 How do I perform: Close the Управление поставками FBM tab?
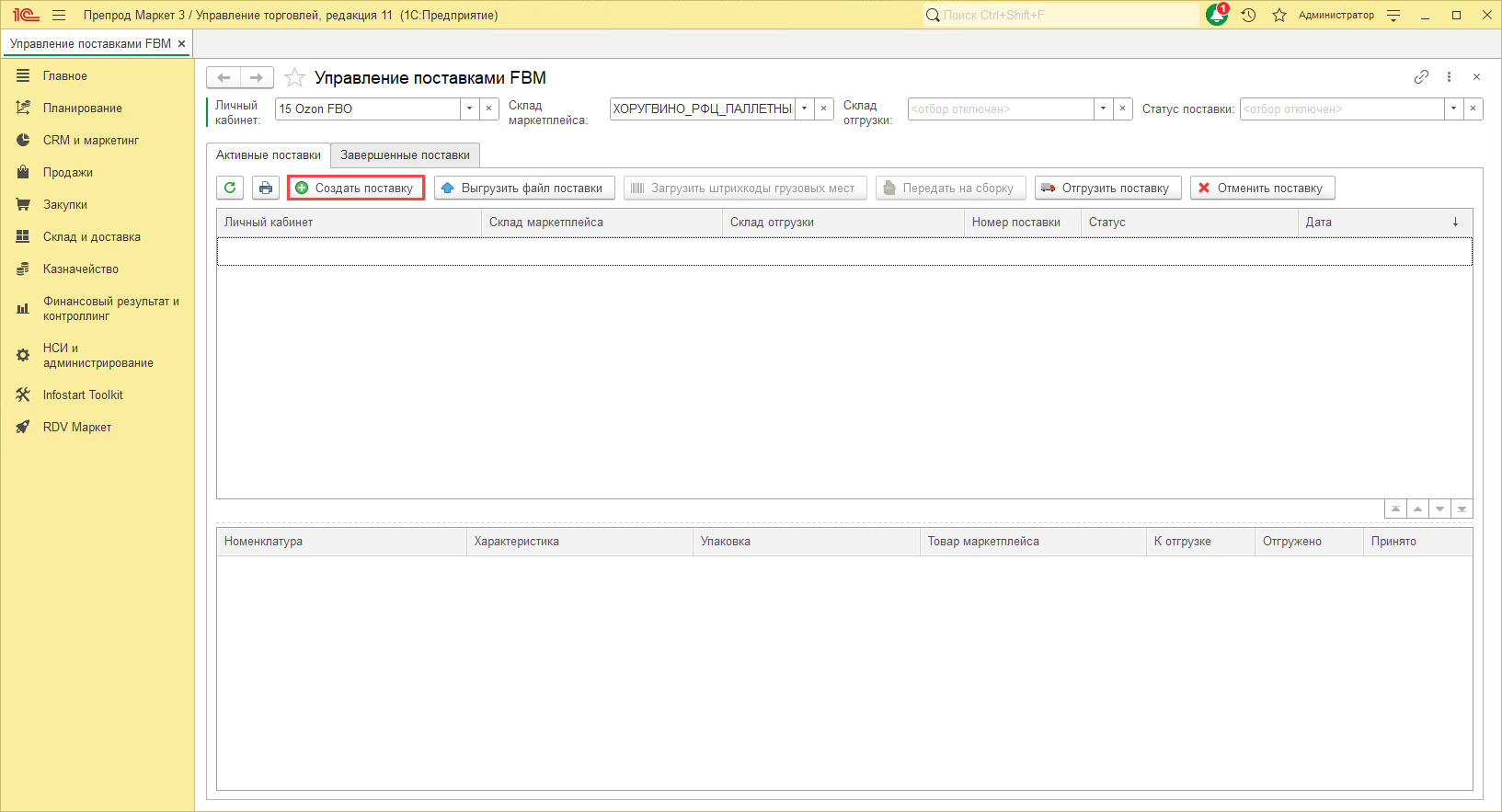point(181,43)
